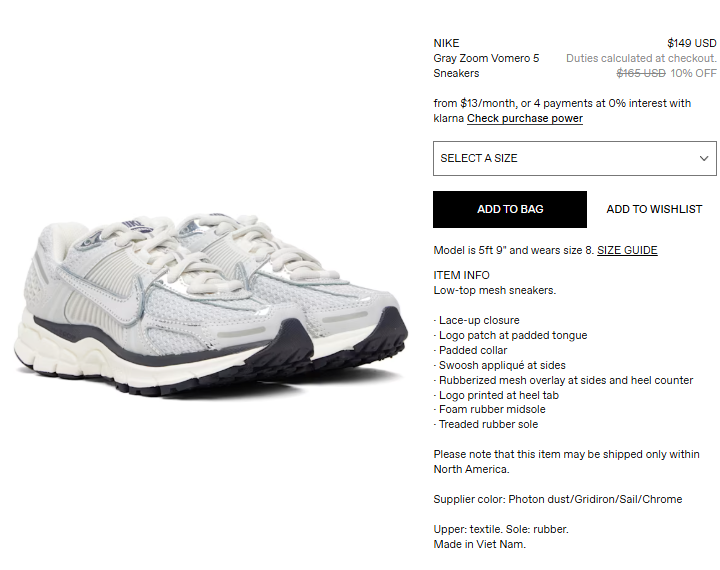Screen dimensions: 720x570
Task: Click the ADD TO BAG button
Action: pyautogui.click(x=510, y=209)
